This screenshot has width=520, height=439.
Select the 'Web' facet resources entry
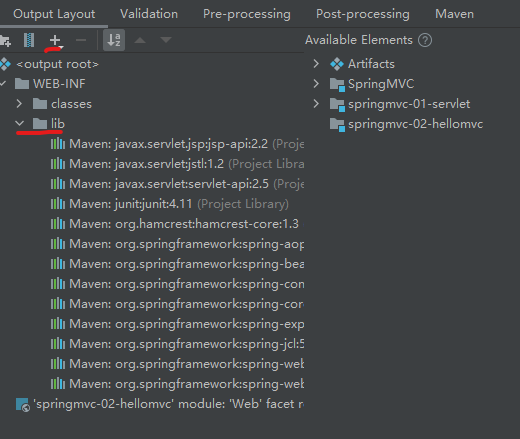click(160, 404)
